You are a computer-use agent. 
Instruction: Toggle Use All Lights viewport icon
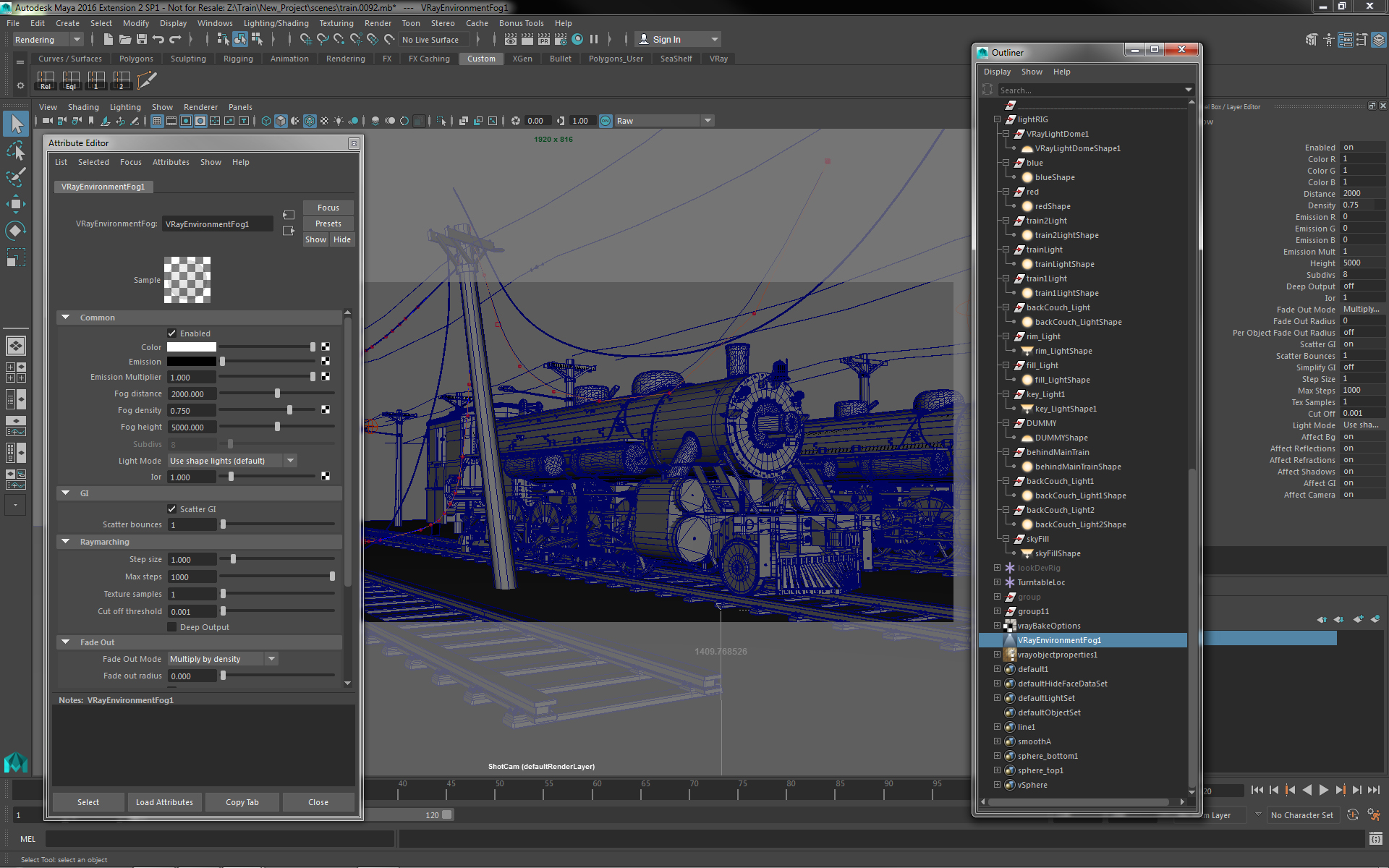coord(339,121)
